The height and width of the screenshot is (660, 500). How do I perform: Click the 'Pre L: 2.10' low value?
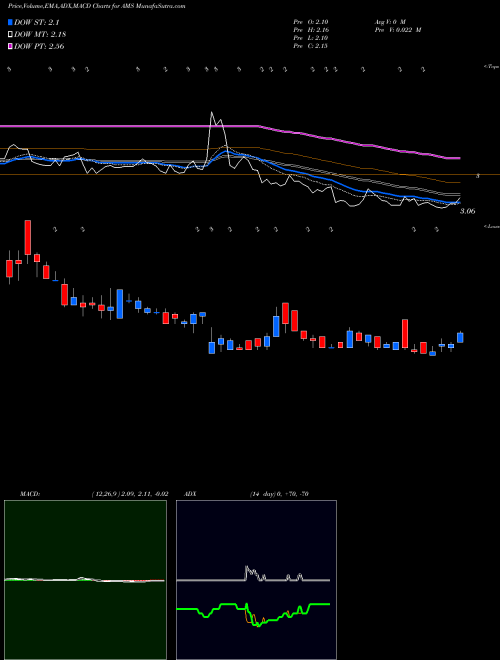pos(311,38)
